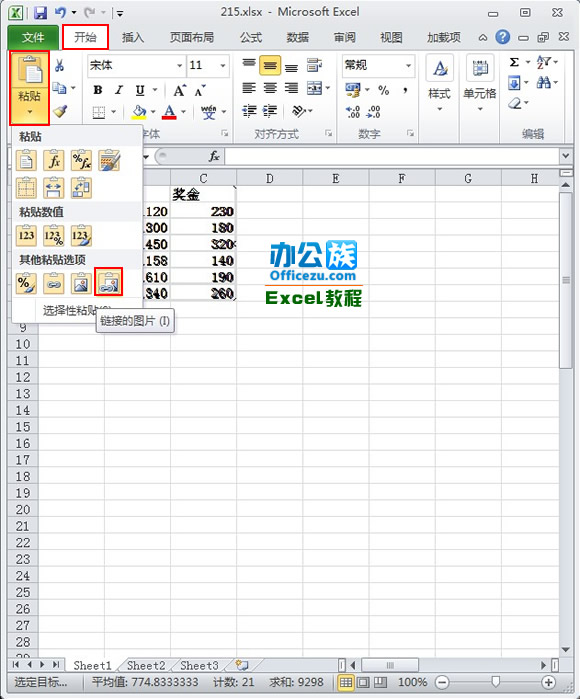The height and width of the screenshot is (699, 580).
Task: Toggle Italic formatting
Action: coord(119,90)
